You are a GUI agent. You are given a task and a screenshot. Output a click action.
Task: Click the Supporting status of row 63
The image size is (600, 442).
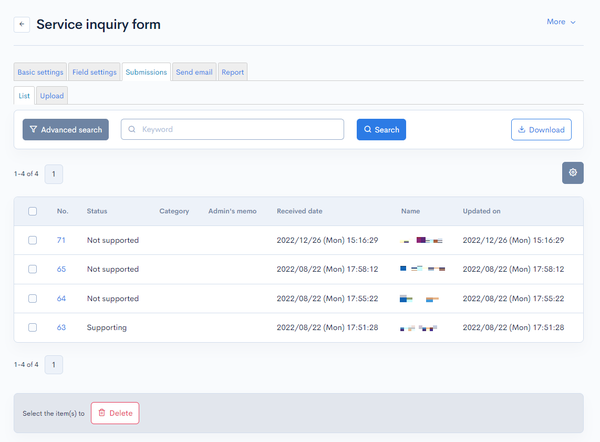107,328
